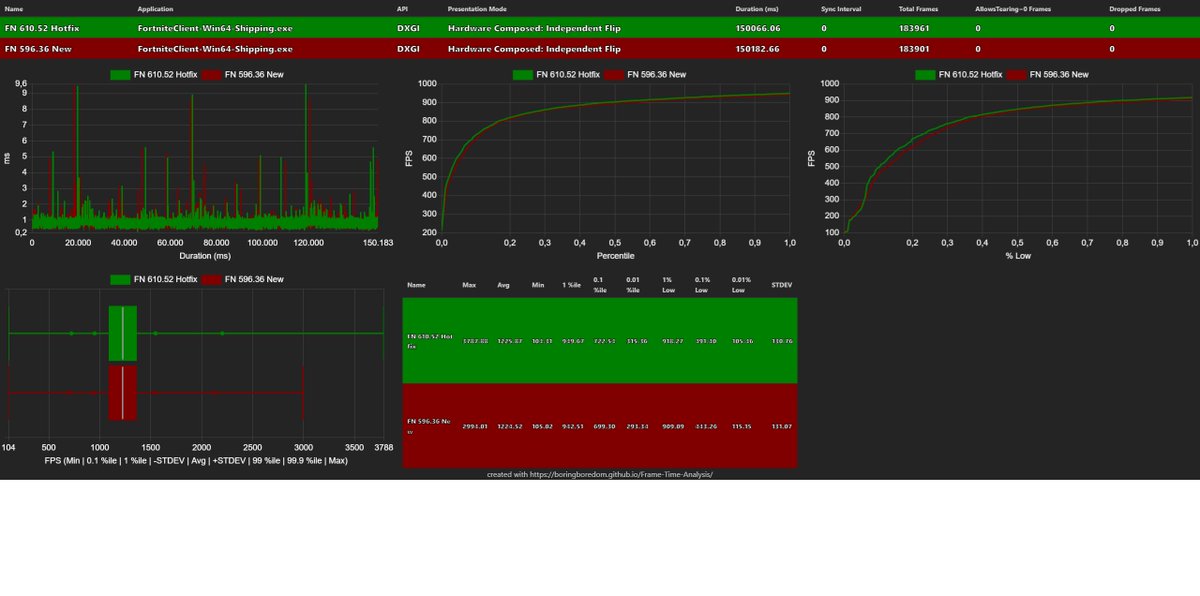1200x596 pixels.
Task: Click the Max header in the stats table
Action: (x=469, y=285)
